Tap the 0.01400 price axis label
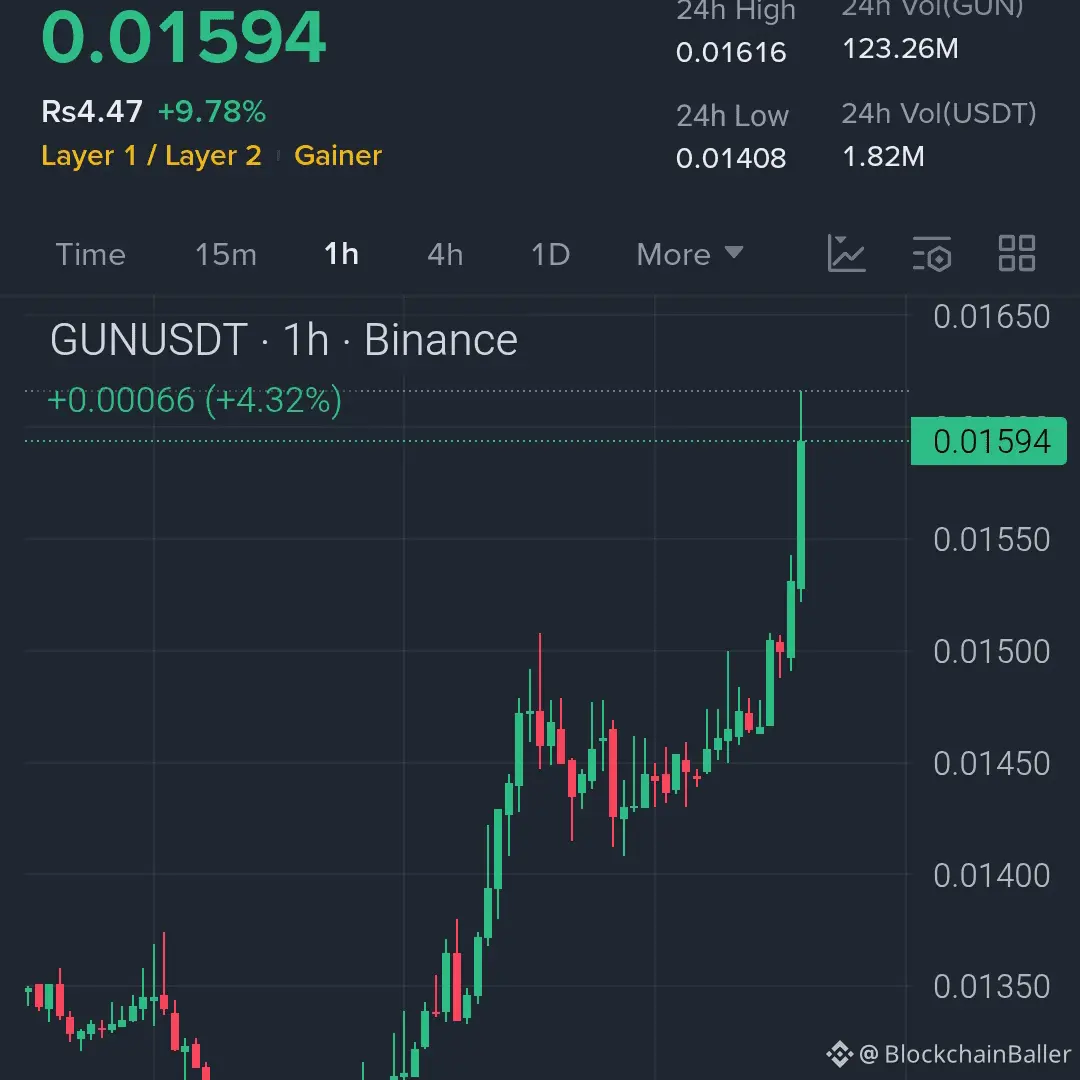 [x=992, y=875]
